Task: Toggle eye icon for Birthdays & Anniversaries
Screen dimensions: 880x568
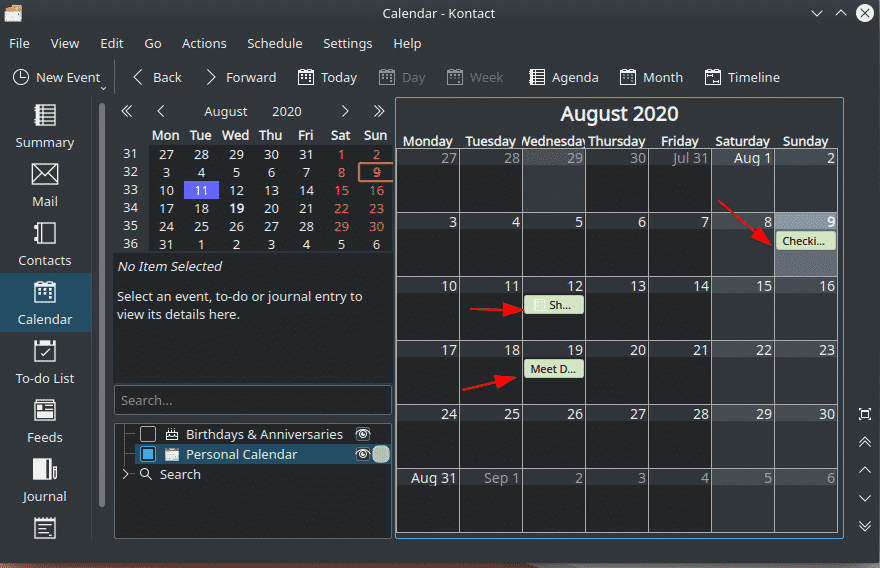Action: [363, 434]
